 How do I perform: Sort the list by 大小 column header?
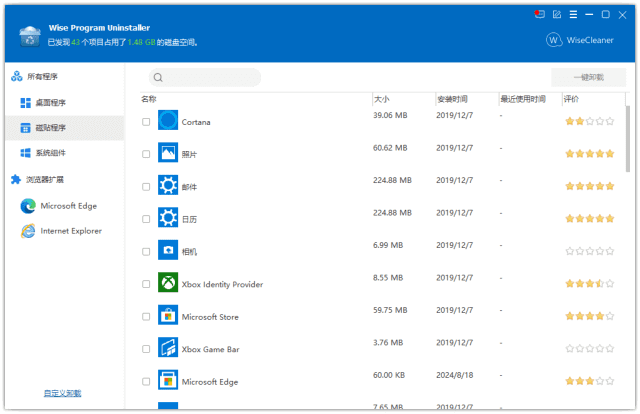(381, 100)
